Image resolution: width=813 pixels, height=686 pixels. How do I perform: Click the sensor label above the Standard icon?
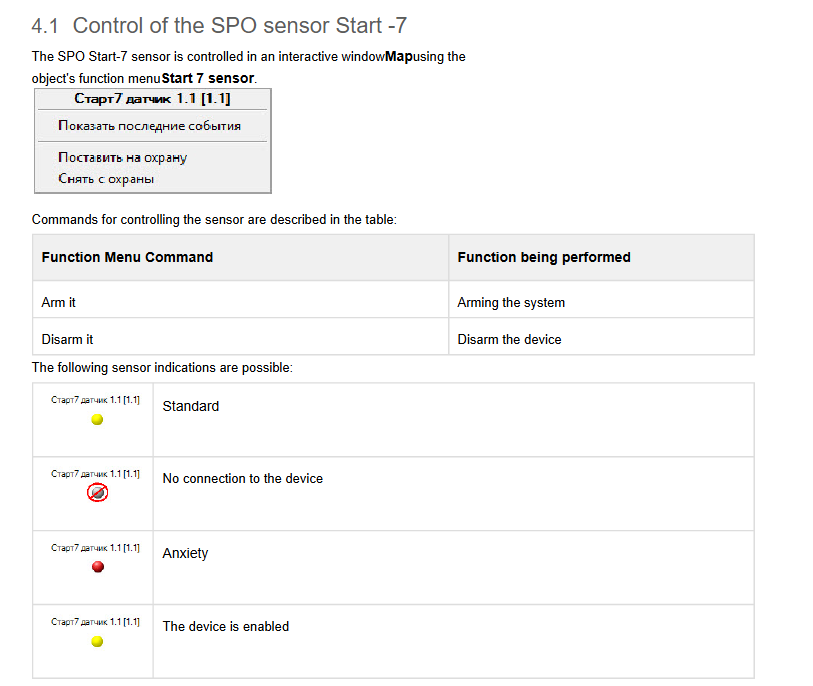coord(95,400)
